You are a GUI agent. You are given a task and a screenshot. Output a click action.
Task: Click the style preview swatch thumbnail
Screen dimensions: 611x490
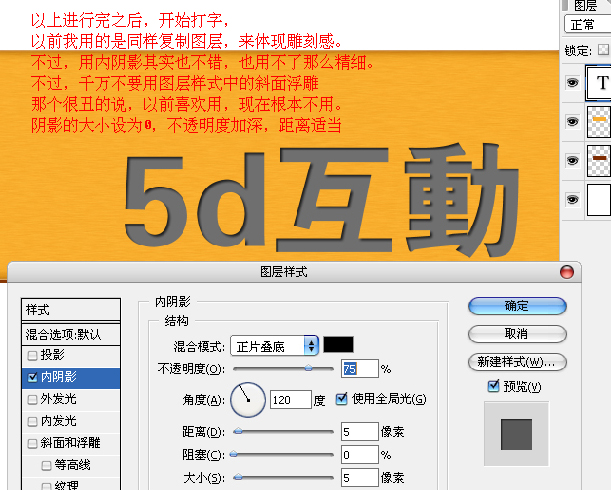pyautogui.click(x=516, y=434)
